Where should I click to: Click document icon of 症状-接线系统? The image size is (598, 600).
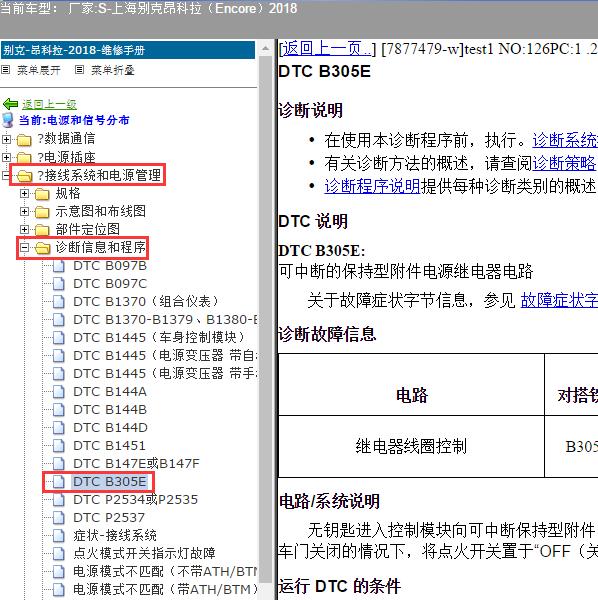pos(59,535)
